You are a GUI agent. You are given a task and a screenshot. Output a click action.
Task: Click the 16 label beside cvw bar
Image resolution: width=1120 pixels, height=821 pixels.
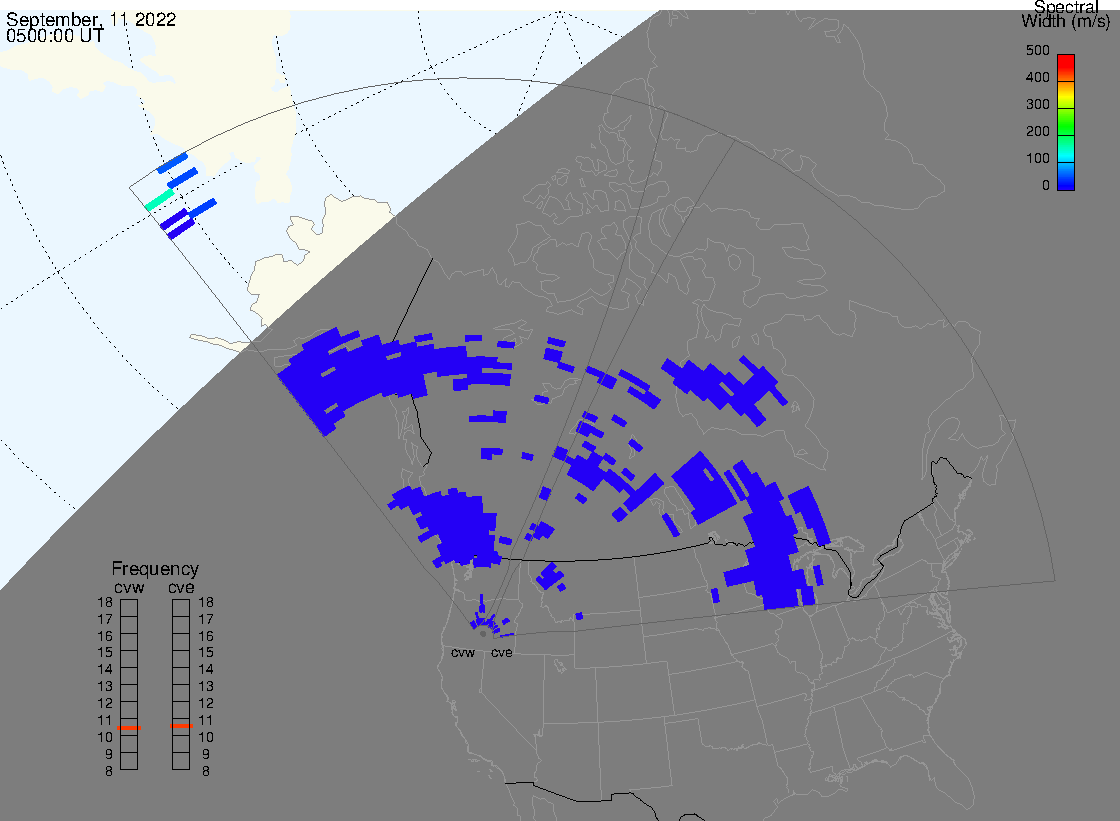tap(105, 636)
